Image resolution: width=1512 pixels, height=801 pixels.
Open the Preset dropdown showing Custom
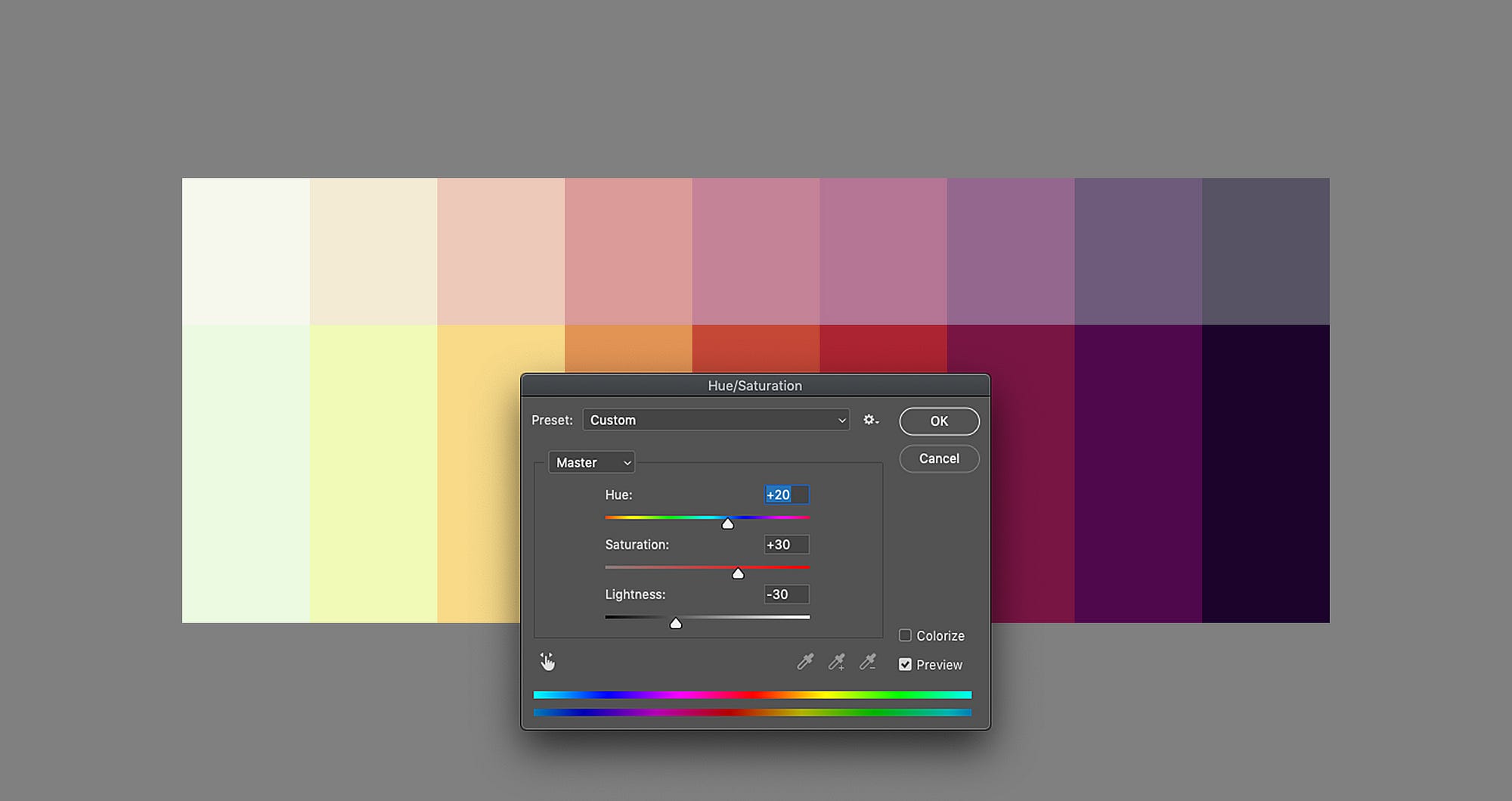716,420
